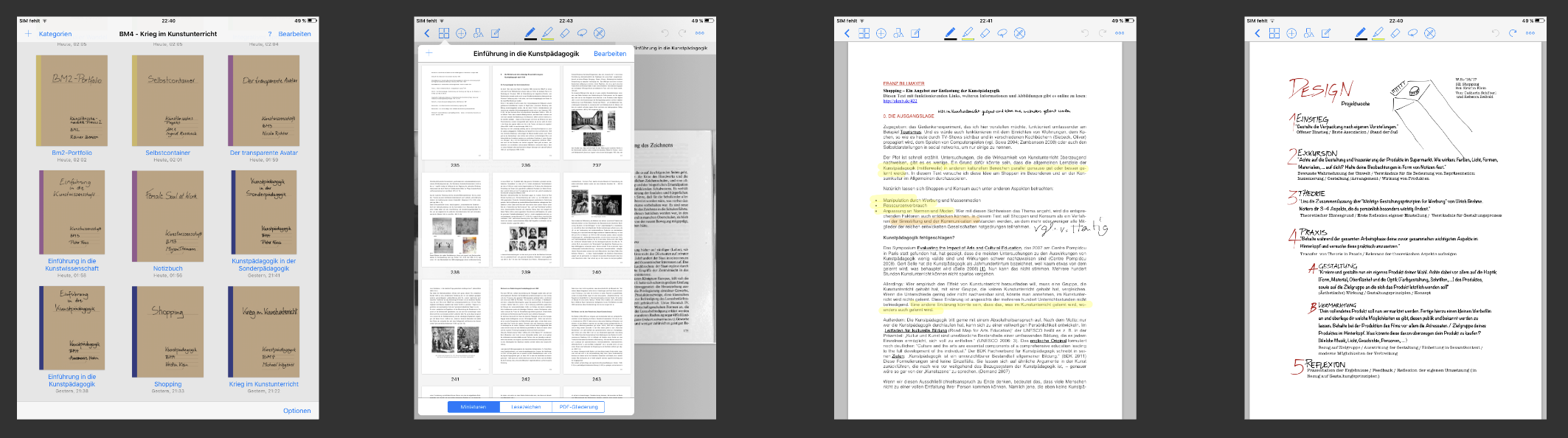This screenshot has width=1568, height=438.
Task: Open the shapes tool above the Shopping article
Action: [898, 33]
